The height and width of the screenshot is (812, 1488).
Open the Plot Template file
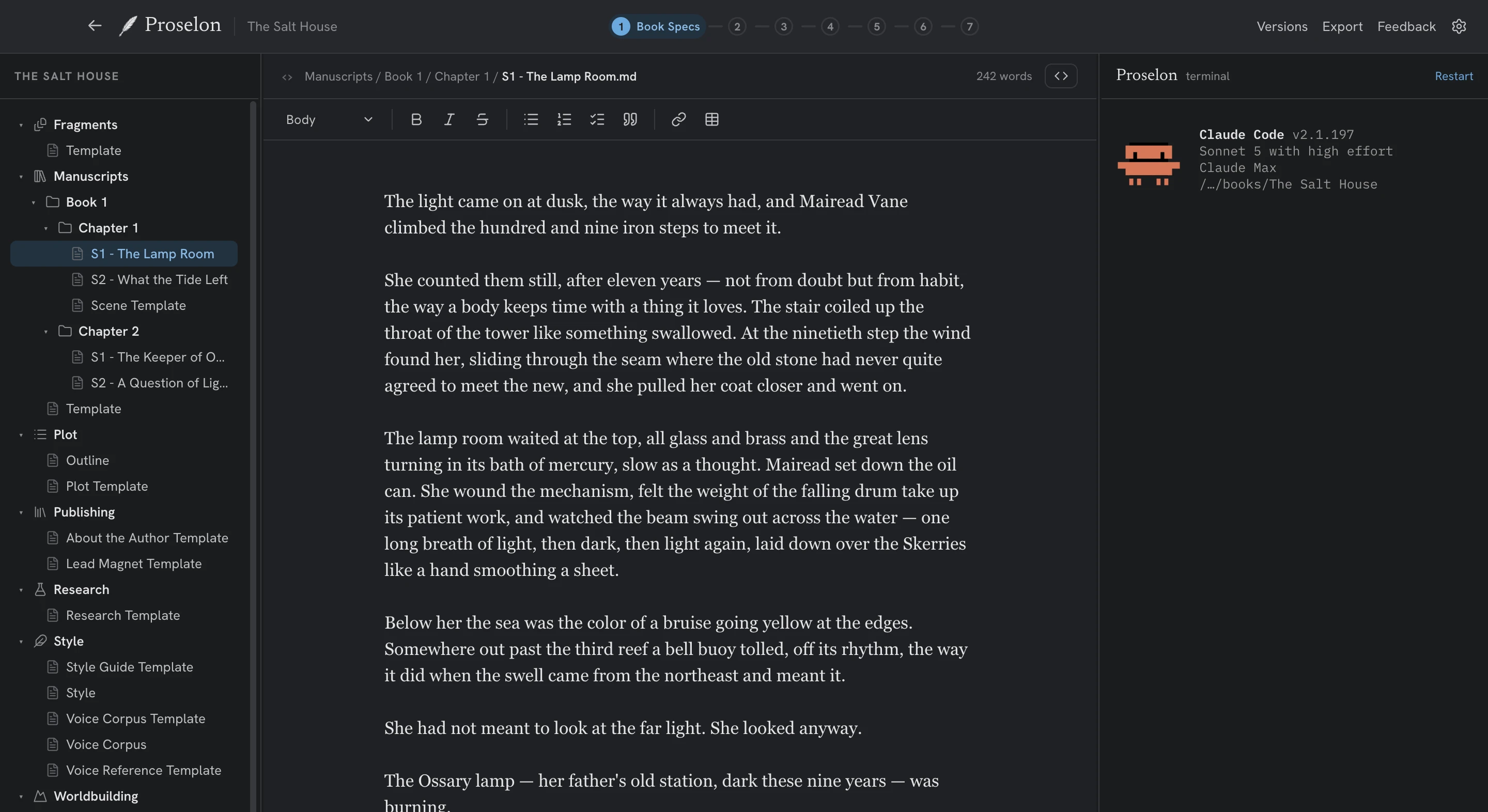pyautogui.click(x=123, y=486)
